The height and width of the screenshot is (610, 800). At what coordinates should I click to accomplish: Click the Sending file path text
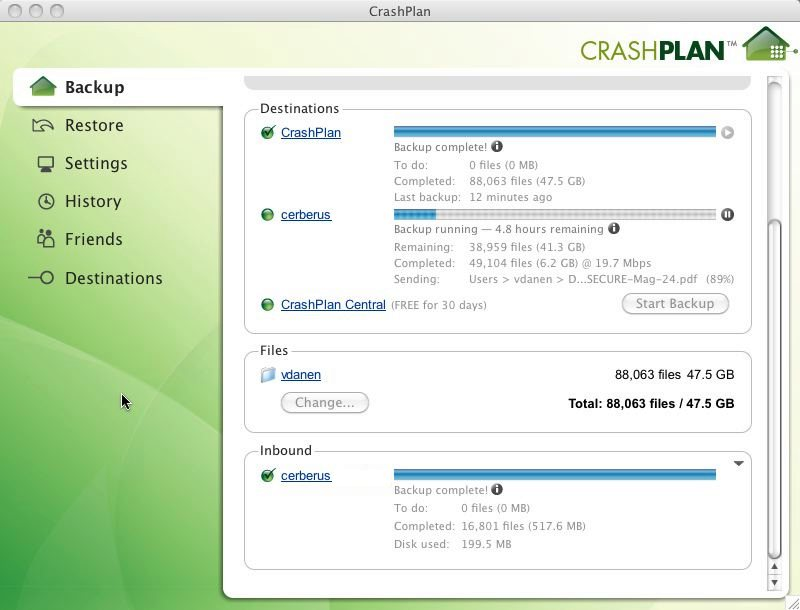coord(583,279)
